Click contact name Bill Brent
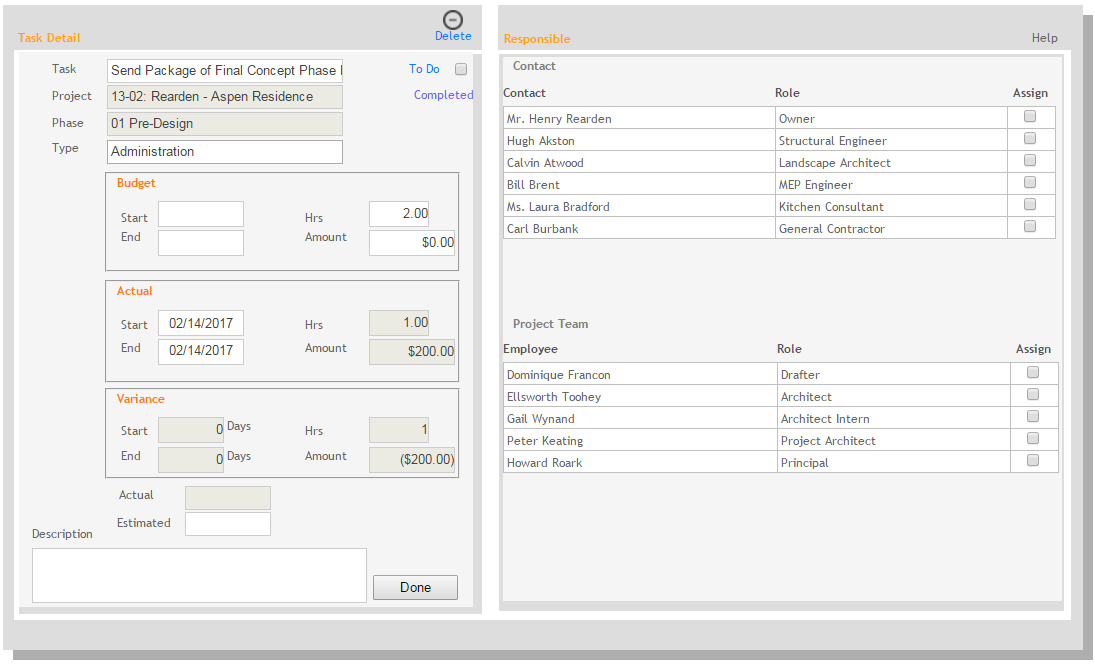 (533, 185)
